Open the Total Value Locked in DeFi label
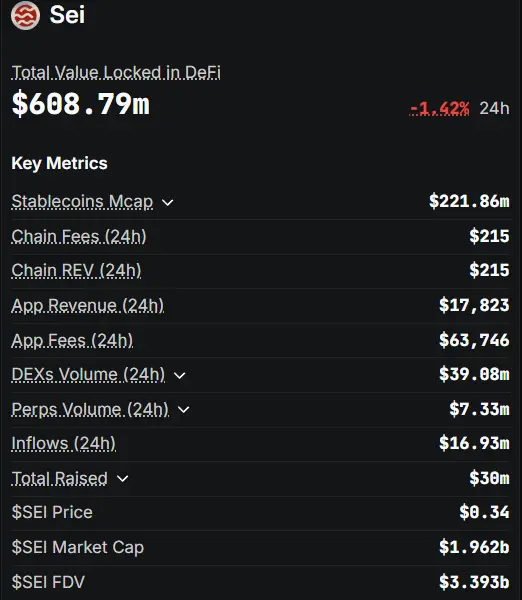522x600 pixels. coord(116,73)
